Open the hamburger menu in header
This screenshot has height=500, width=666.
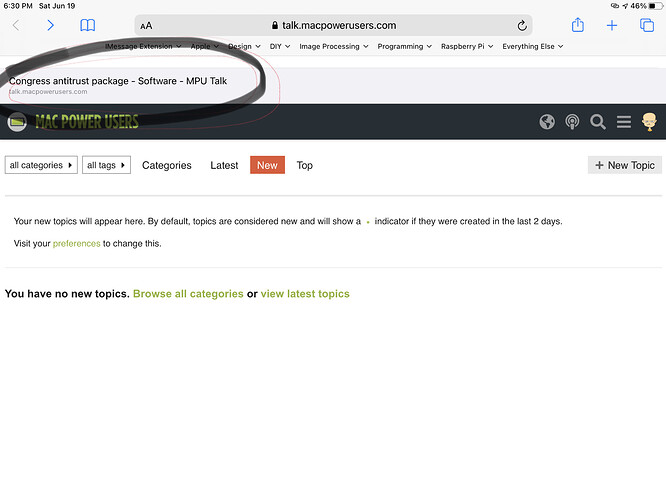coord(623,122)
